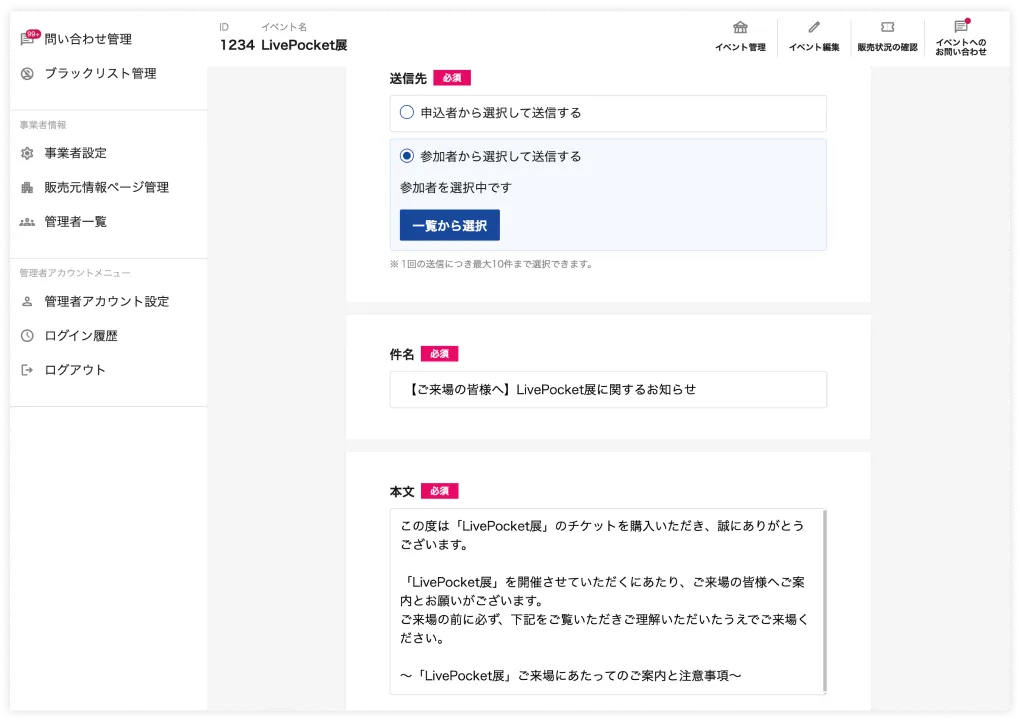Open イベントへのお問い合わせ in top toolbar
The height and width of the screenshot is (721, 1020).
[961, 36]
